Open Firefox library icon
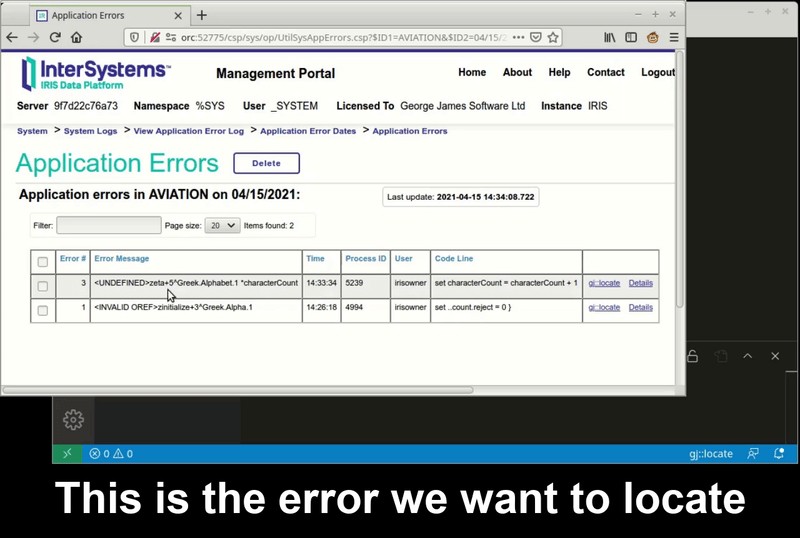 tap(609, 37)
